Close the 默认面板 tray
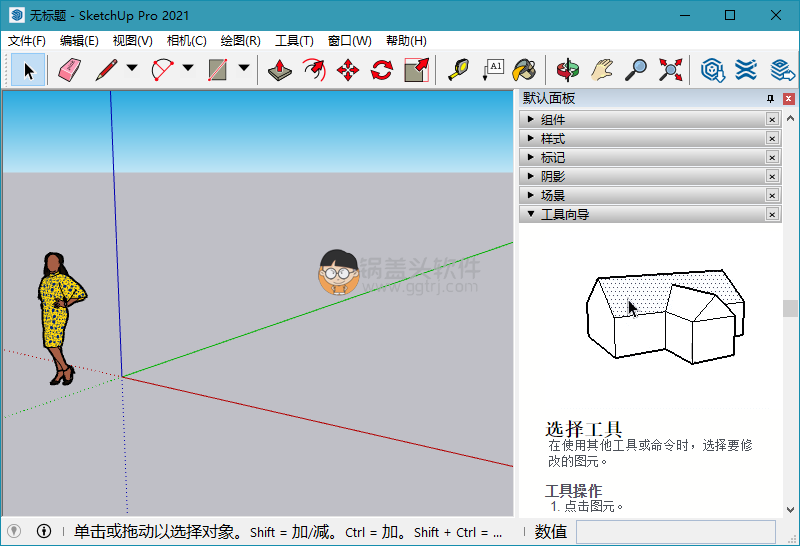This screenshot has width=800, height=546. [x=789, y=98]
